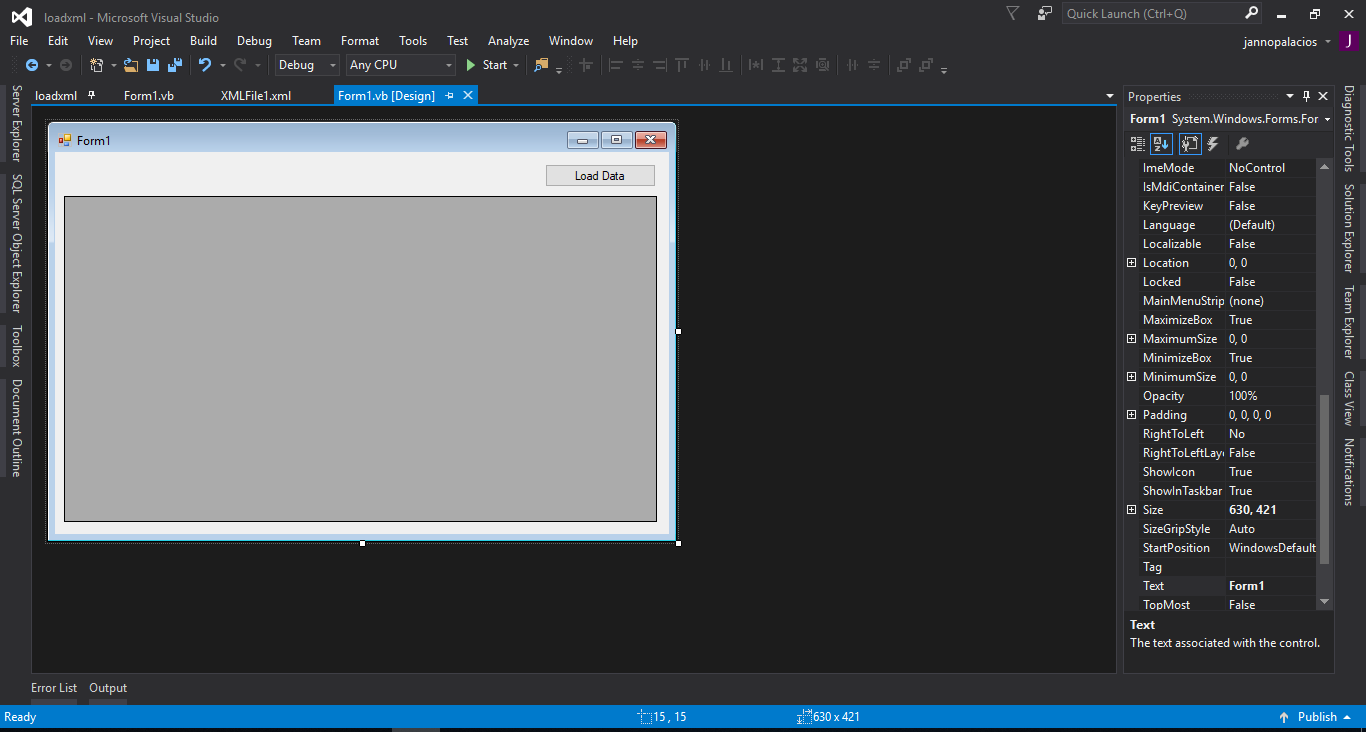The image size is (1366, 732).
Task: Open the Error List bottom tab
Action: click(54, 688)
